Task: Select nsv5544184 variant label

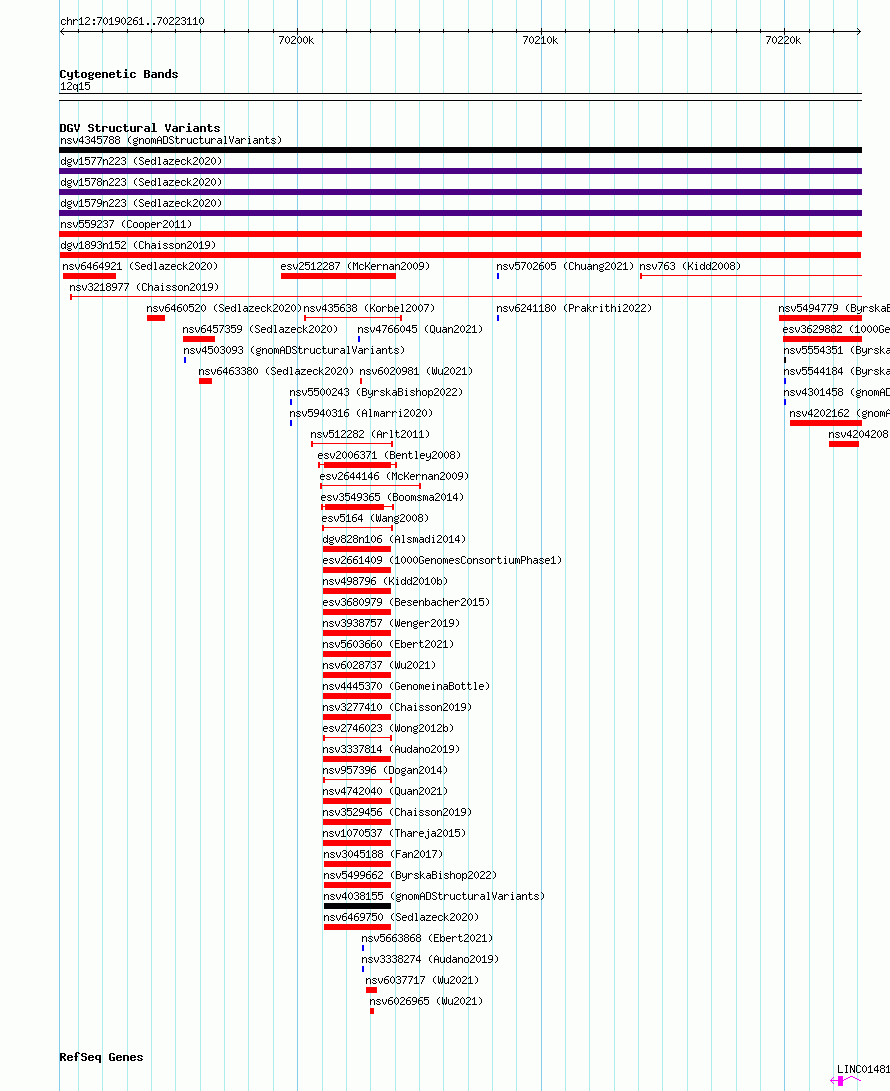Action: pos(836,371)
